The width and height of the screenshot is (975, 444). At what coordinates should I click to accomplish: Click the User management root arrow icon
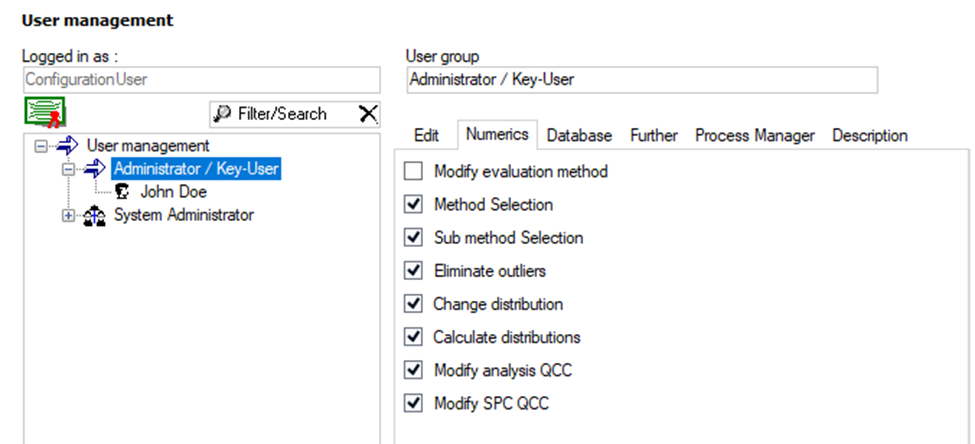(67, 146)
